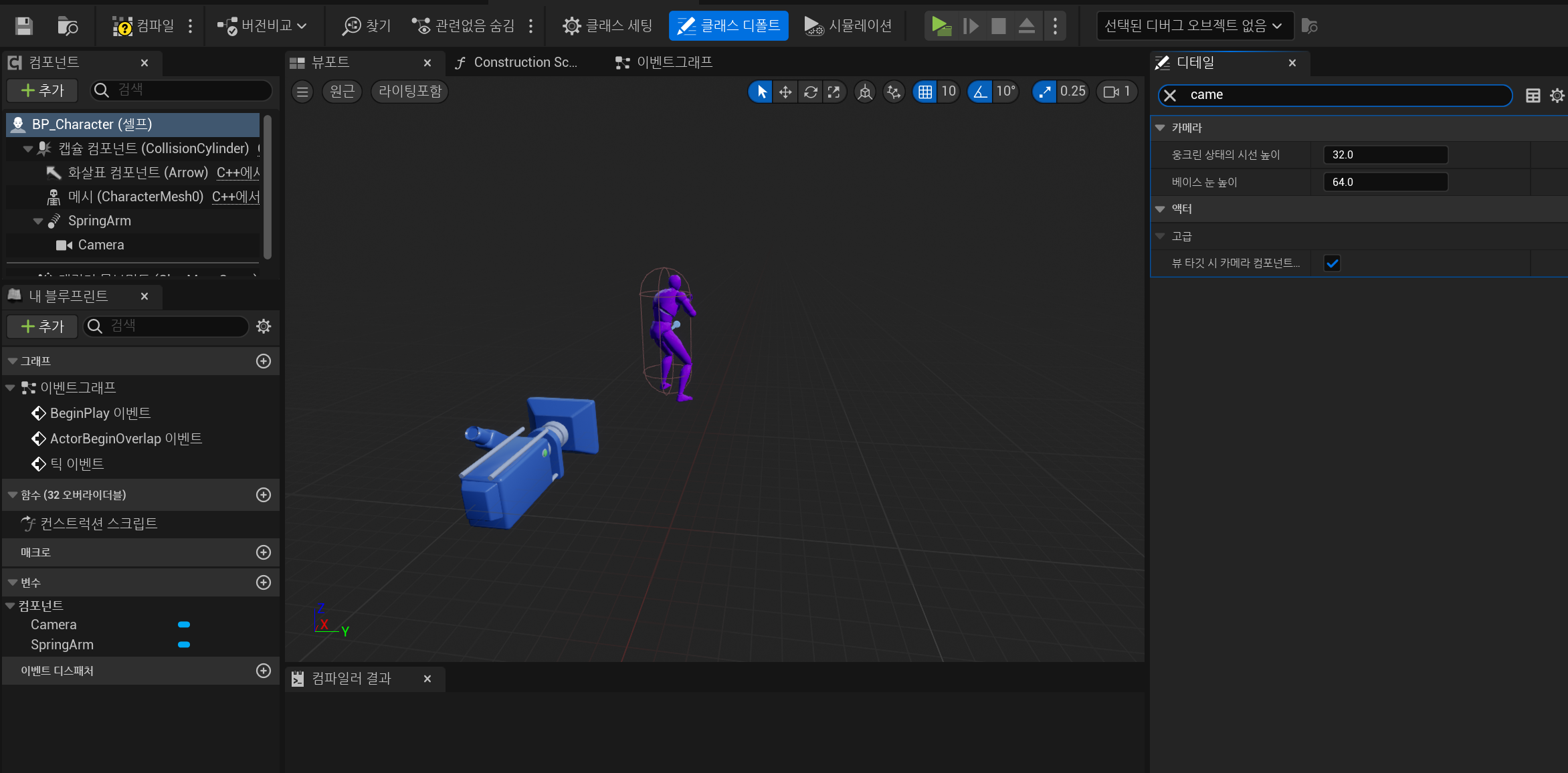Toggle rotation angle snapping

tap(980, 92)
